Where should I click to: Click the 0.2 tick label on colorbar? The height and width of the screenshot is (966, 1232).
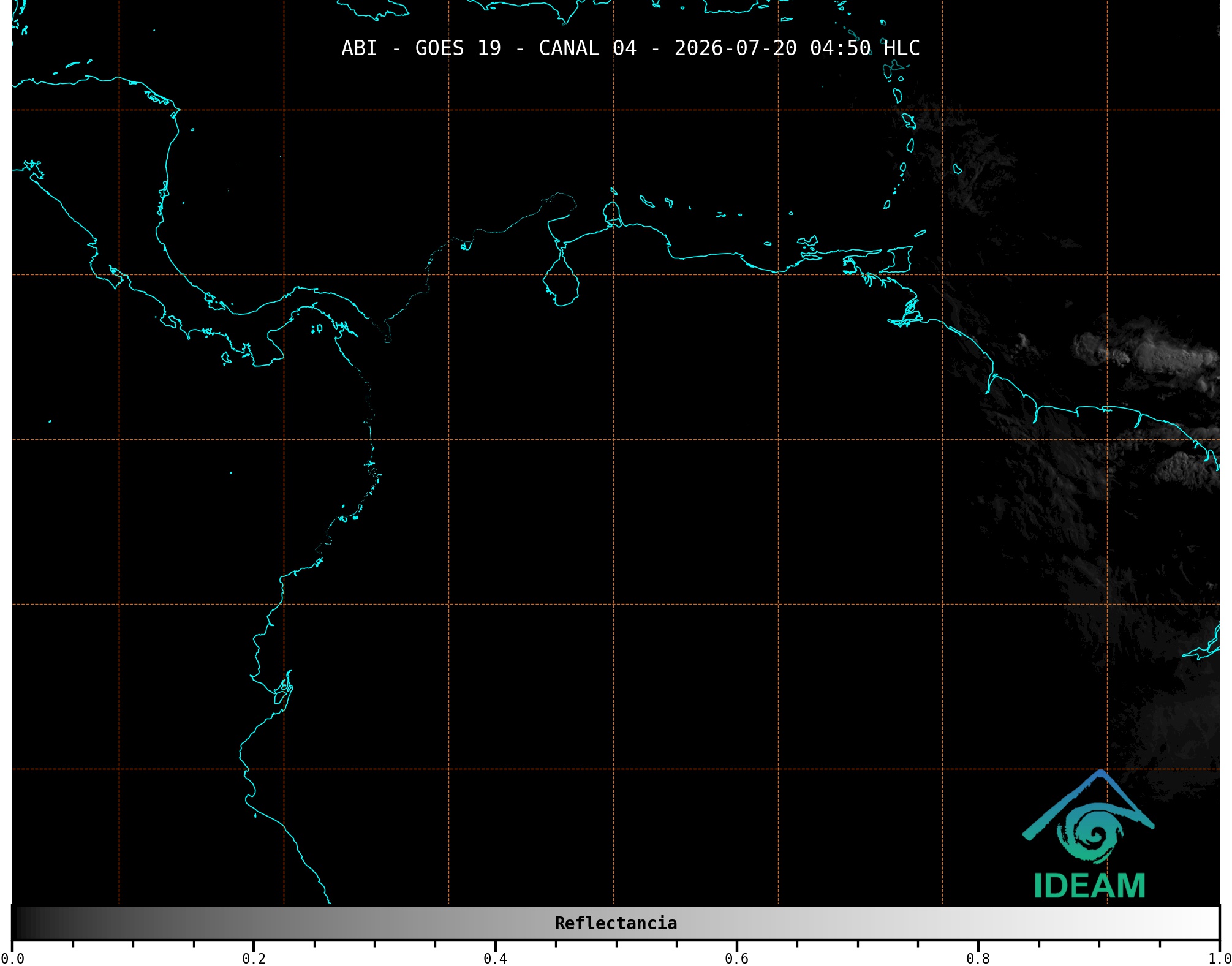[254, 959]
